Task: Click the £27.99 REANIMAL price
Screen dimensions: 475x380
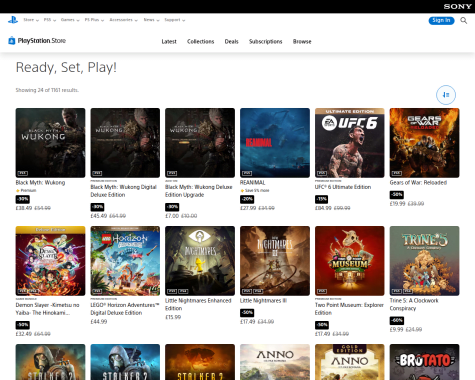Action: (248, 208)
